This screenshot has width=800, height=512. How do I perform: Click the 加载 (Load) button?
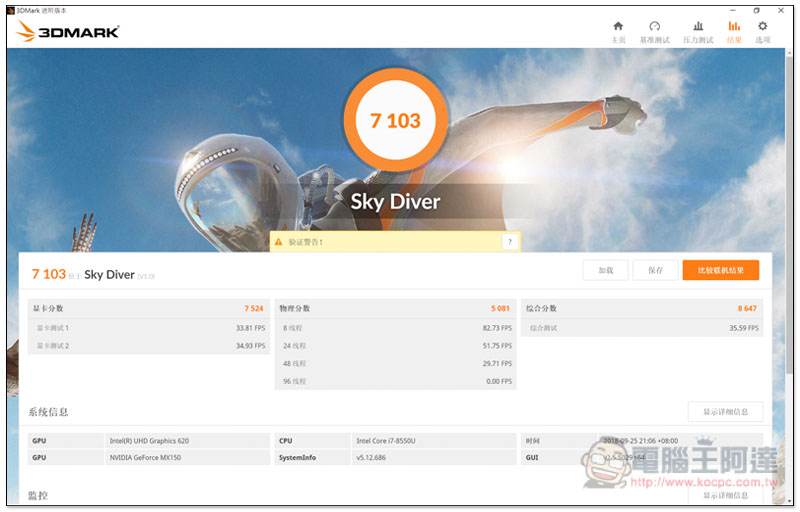(x=605, y=270)
